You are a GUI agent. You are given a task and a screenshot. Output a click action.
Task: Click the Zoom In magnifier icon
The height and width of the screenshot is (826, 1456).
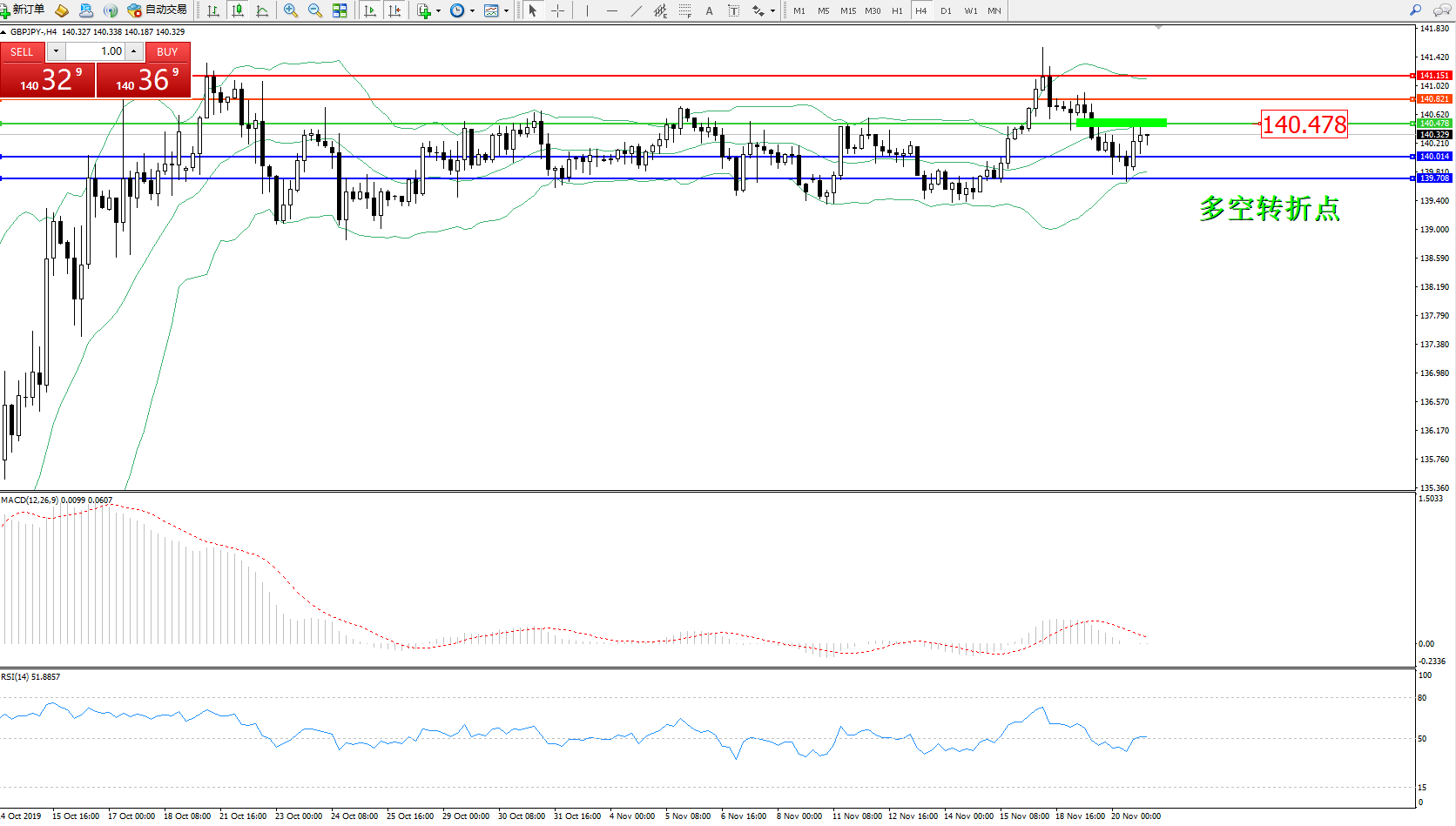291,10
